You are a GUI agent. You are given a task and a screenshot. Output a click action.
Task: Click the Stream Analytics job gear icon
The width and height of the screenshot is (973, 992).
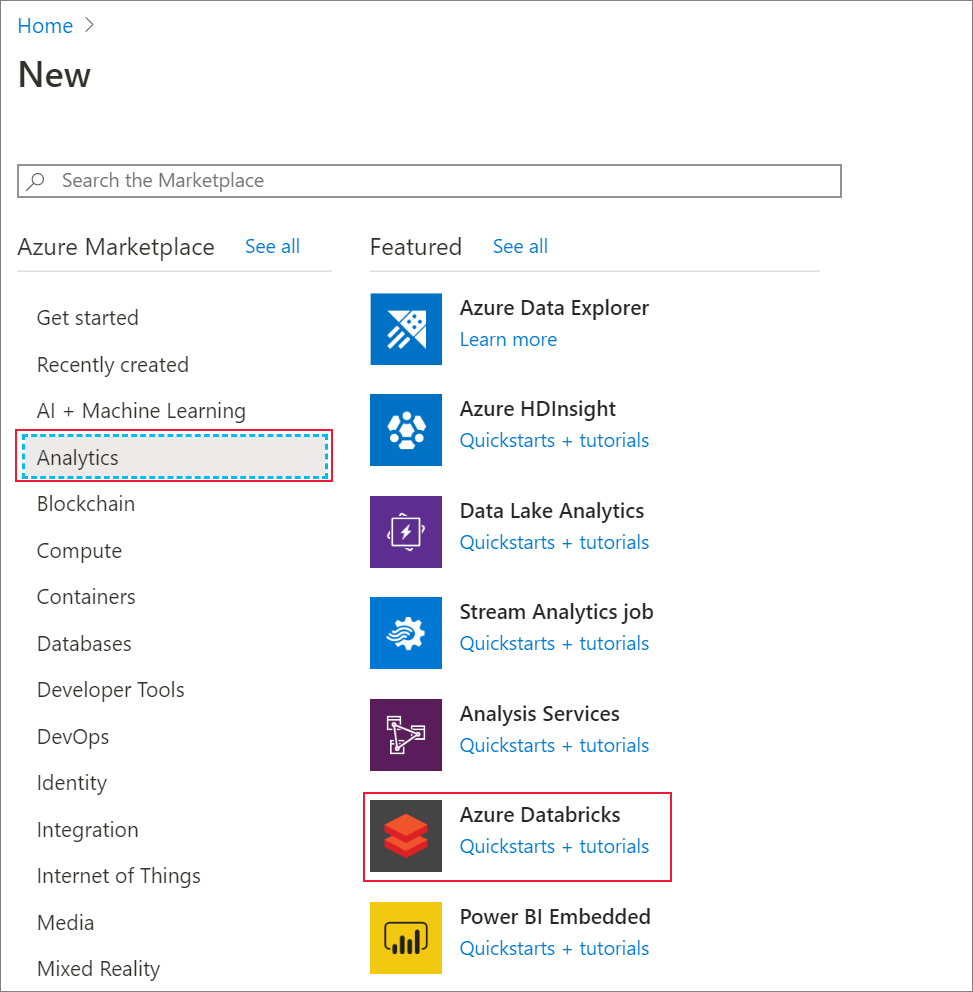click(x=405, y=633)
